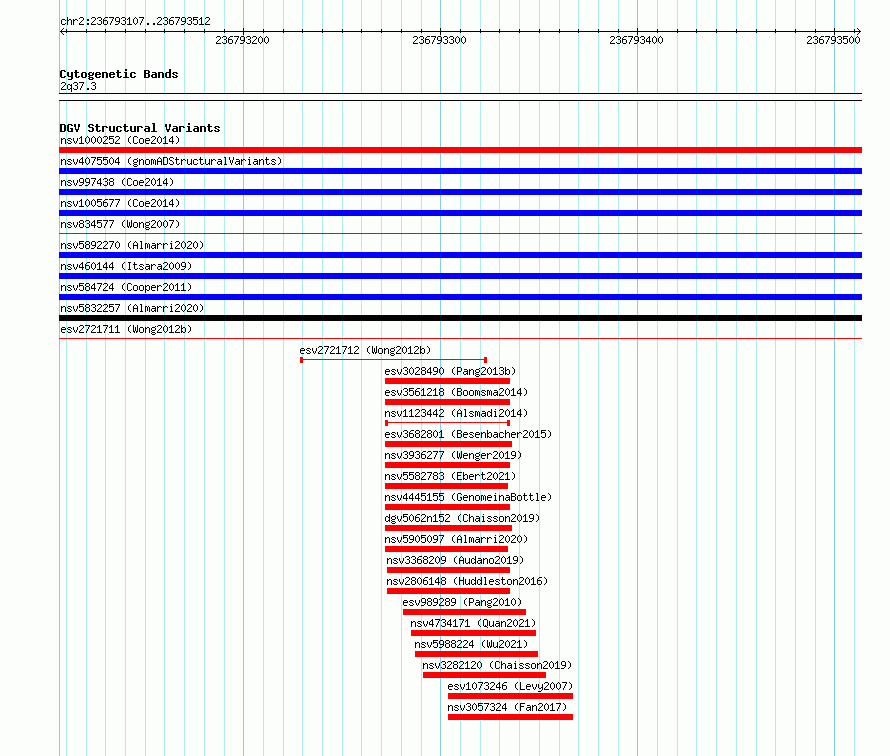Click nsv3936277 (Wenger2019) label

click(453, 455)
